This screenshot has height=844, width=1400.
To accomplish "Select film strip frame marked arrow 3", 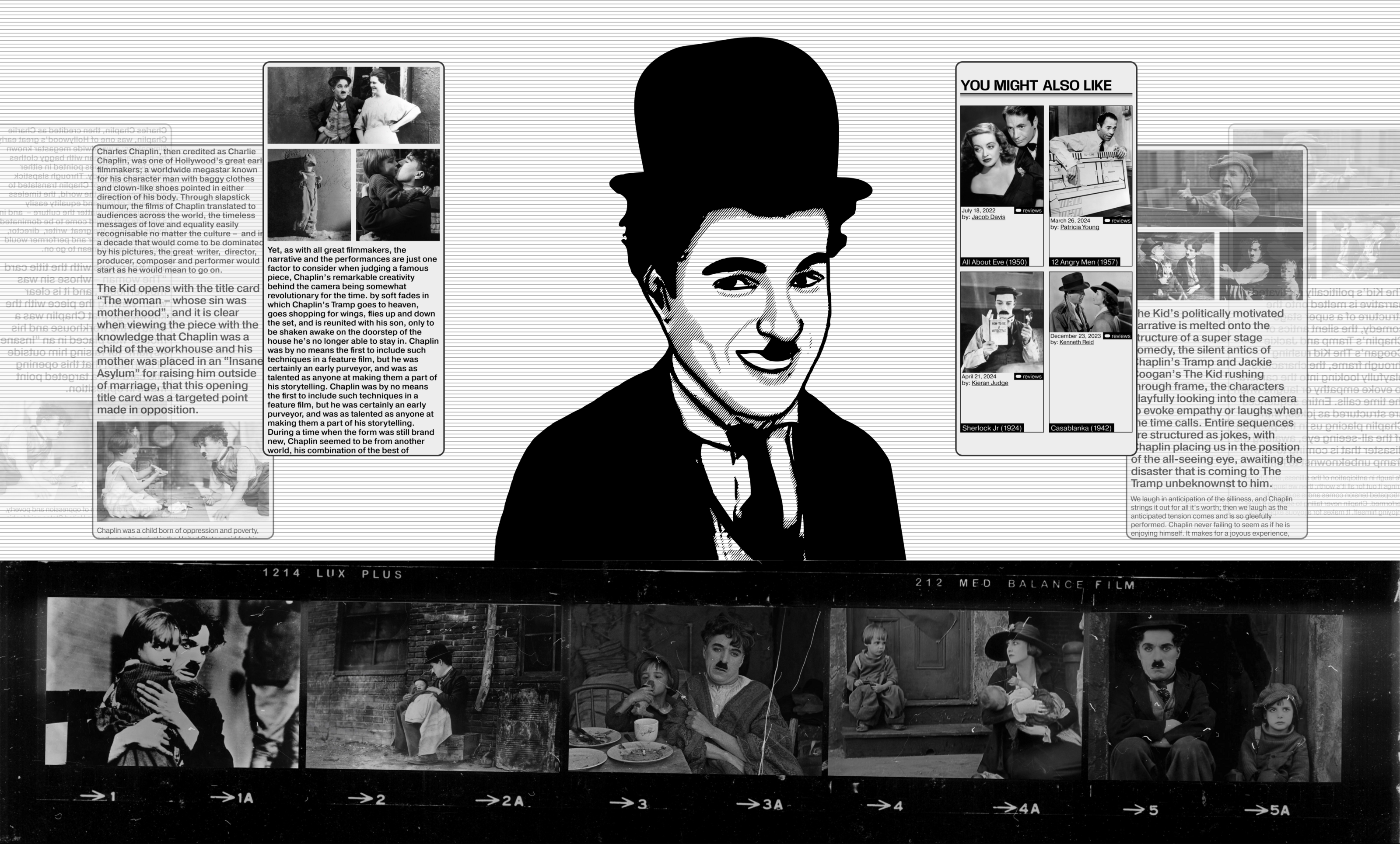I will click(694, 690).
